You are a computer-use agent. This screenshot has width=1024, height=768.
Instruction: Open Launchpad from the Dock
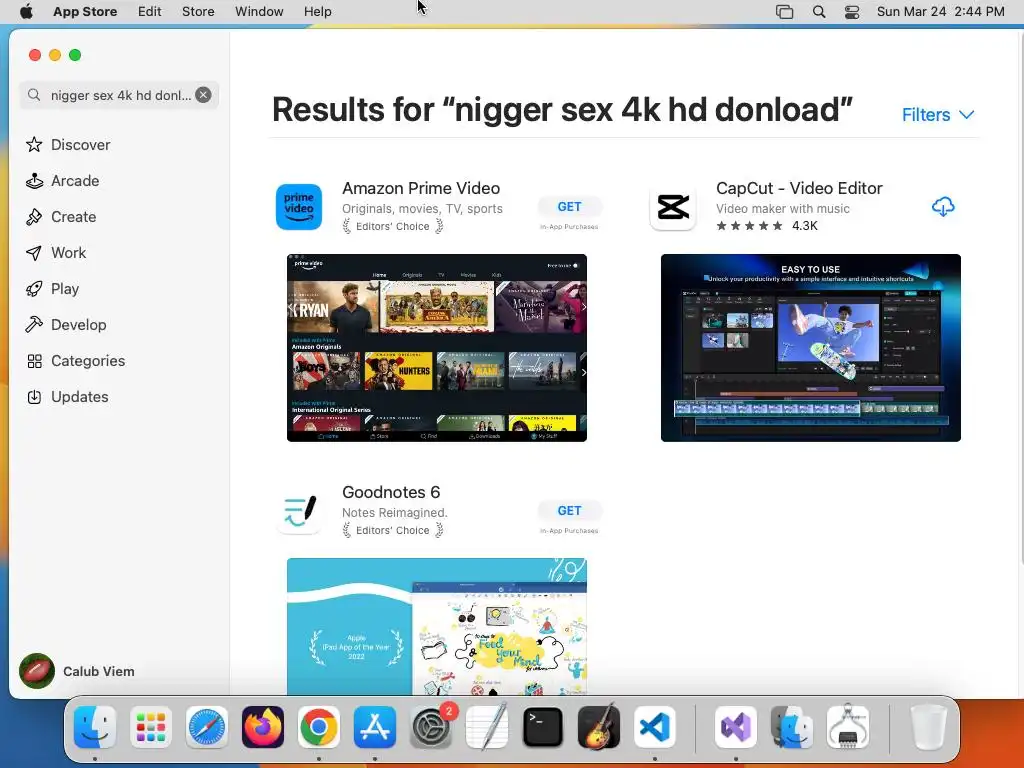pos(151,727)
